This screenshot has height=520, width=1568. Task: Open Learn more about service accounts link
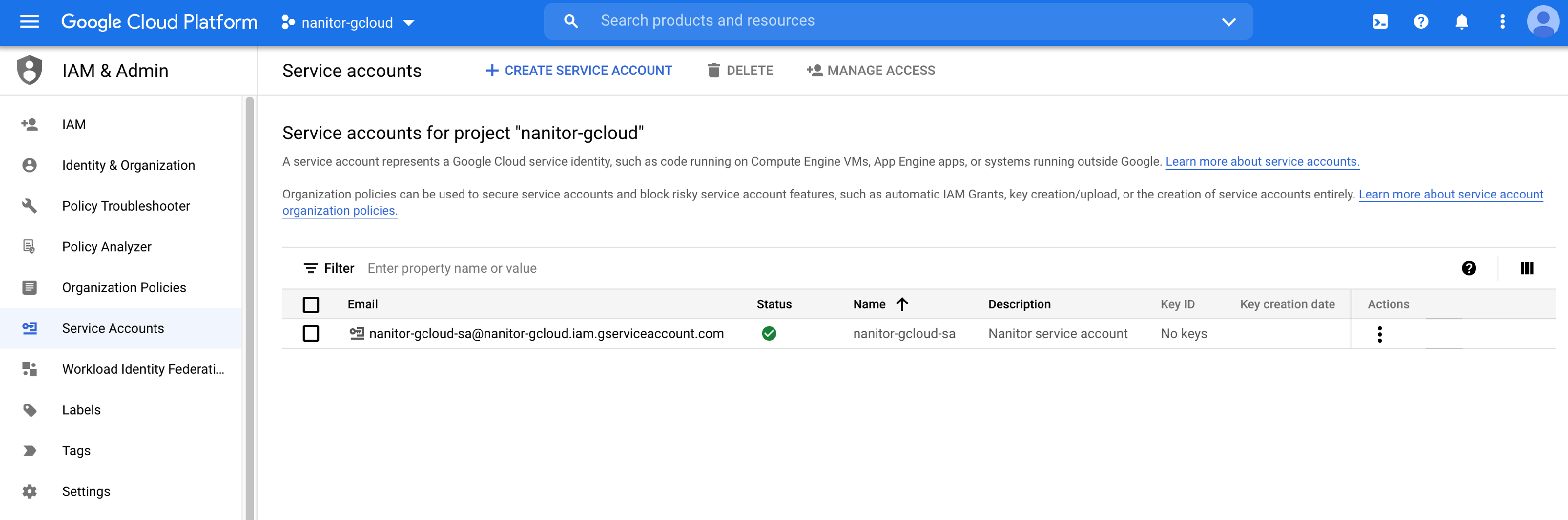click(1261, 162)
